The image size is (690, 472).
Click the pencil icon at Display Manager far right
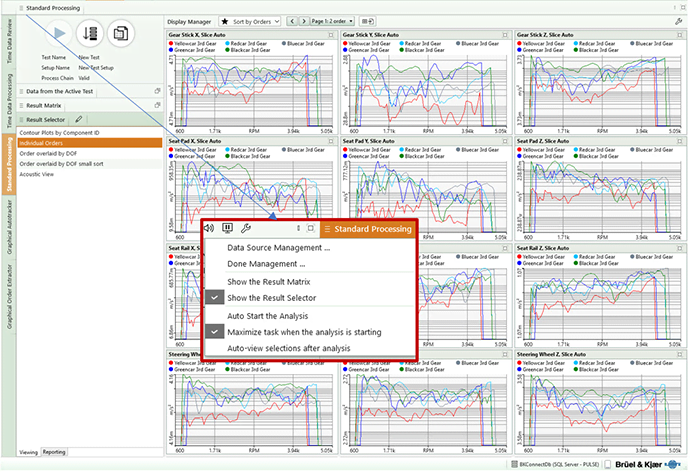(679, 21)
